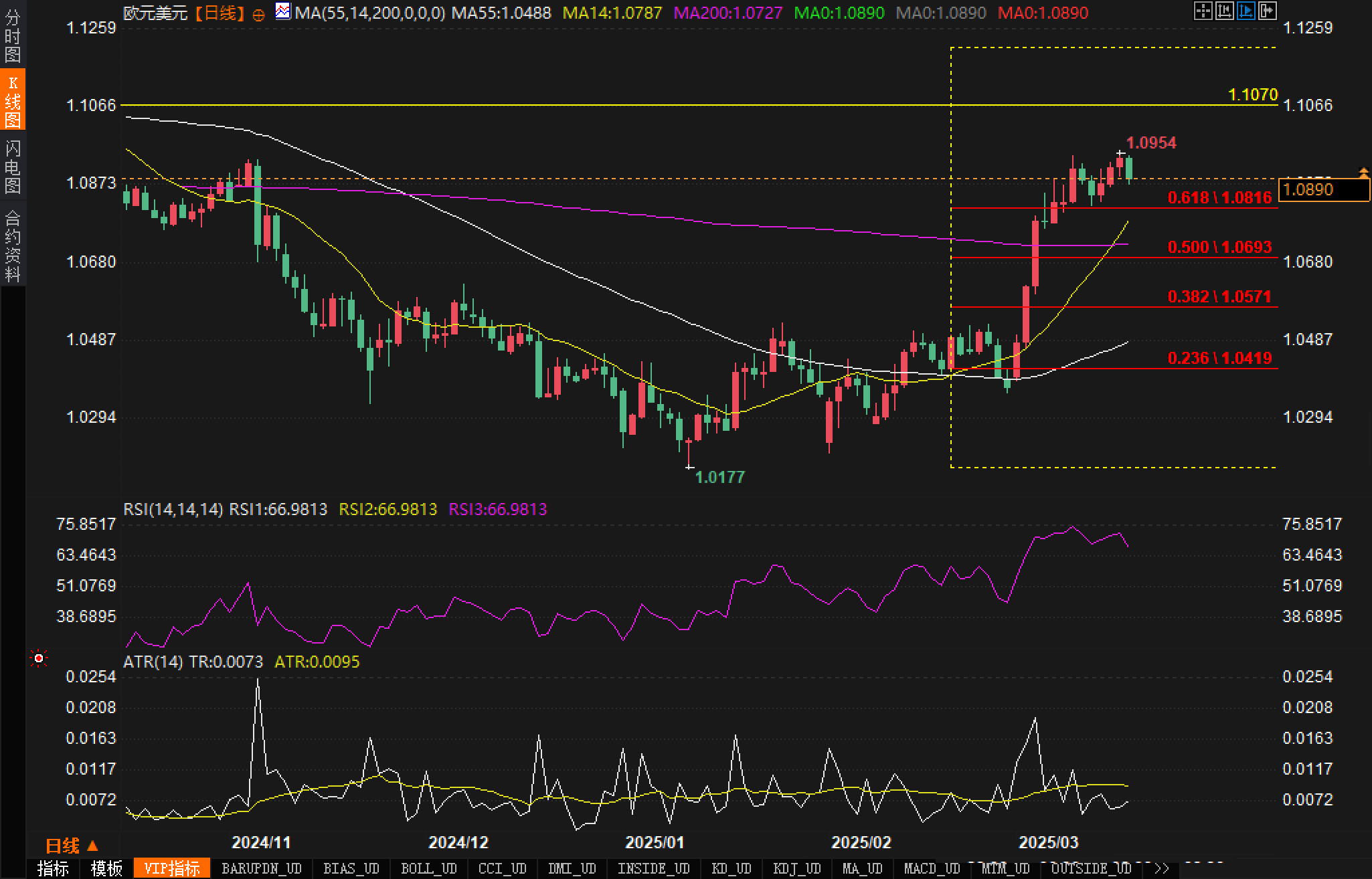1372x879 pixels.
Task: Click the MA200:1.0727 value
Action: tap(728, 13)
